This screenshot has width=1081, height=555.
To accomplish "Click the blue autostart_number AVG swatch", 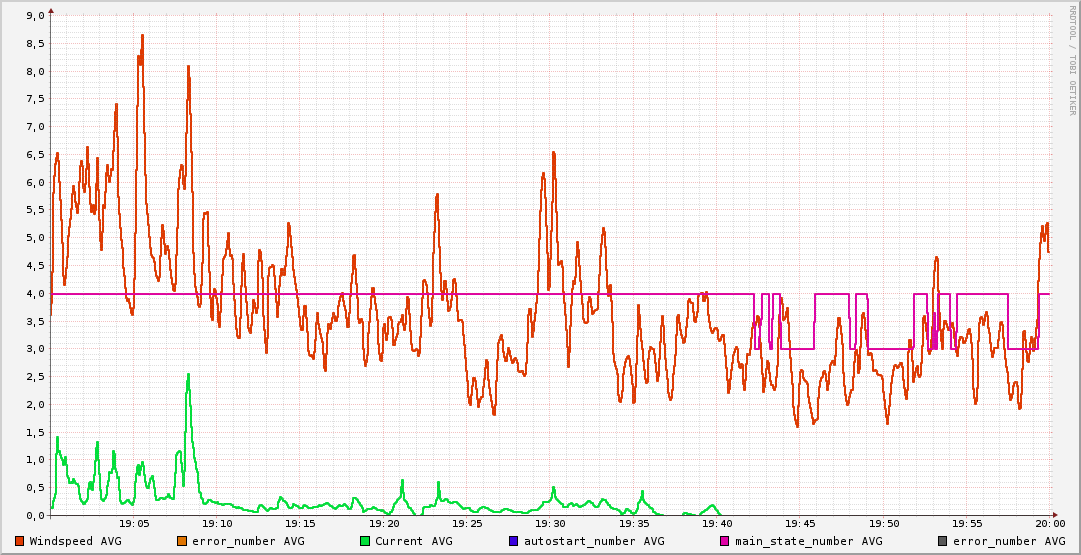I will pyautogui.click(x=514, y=541).
